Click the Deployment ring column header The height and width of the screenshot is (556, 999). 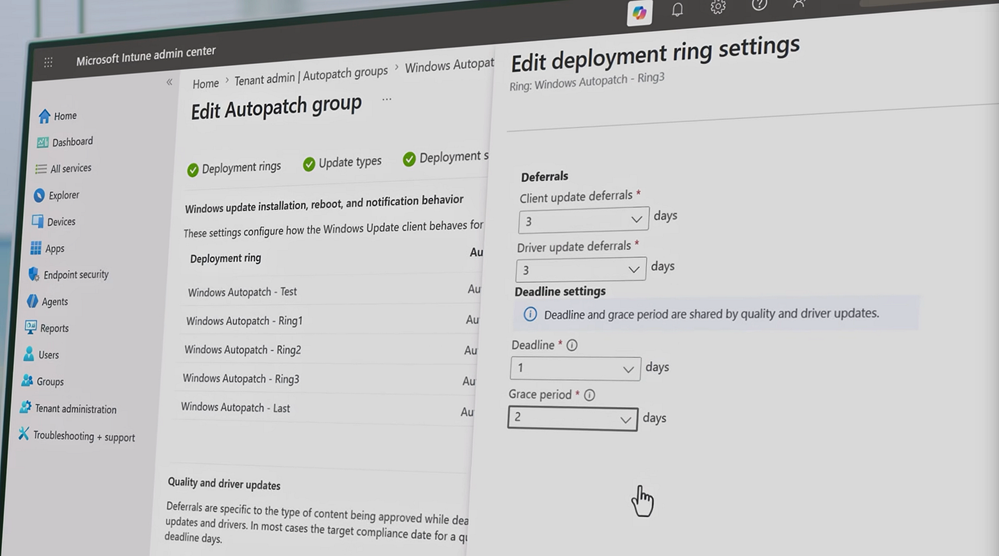pos(226,259)
